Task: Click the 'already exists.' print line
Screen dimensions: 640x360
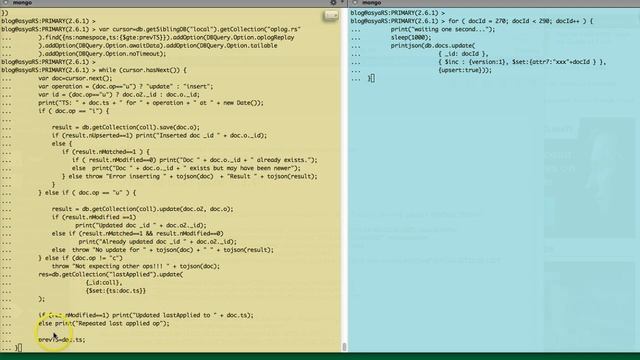Action: click(x=195, y=160)
